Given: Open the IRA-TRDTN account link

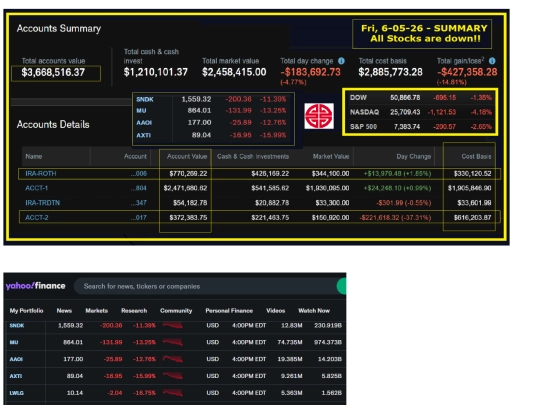Looking at the screenshot, I should [42, 203].
